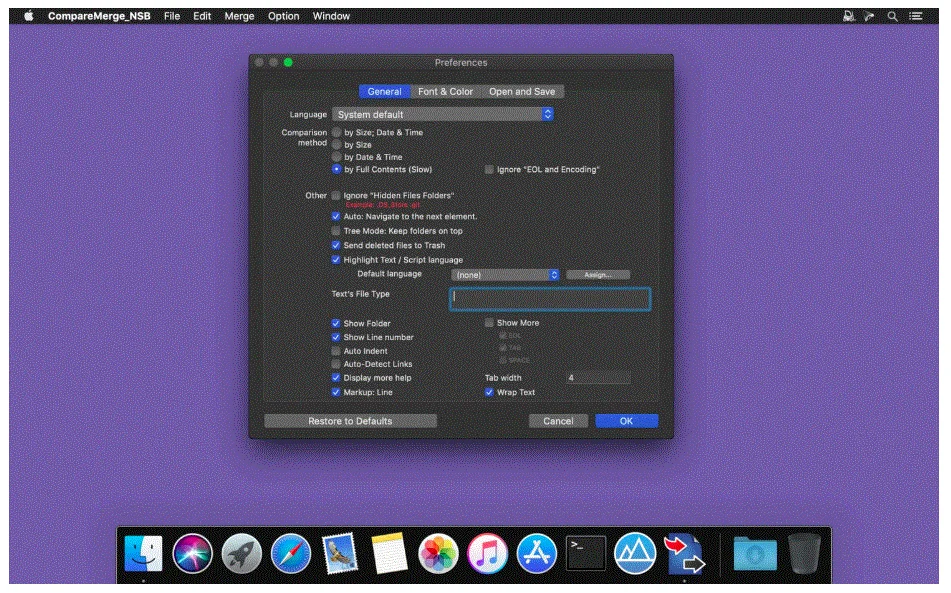The width and height of the screenshot is (951, 593).
Task: Open Photos app in dock
Action: tap(438, 554)
